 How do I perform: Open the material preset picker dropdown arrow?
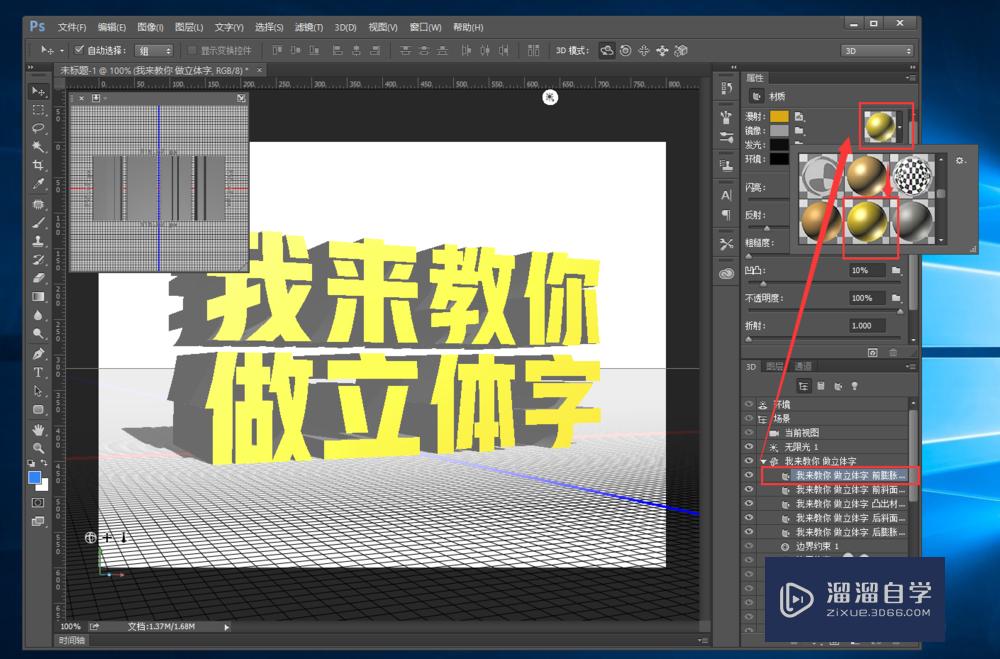tap(900, 126)
